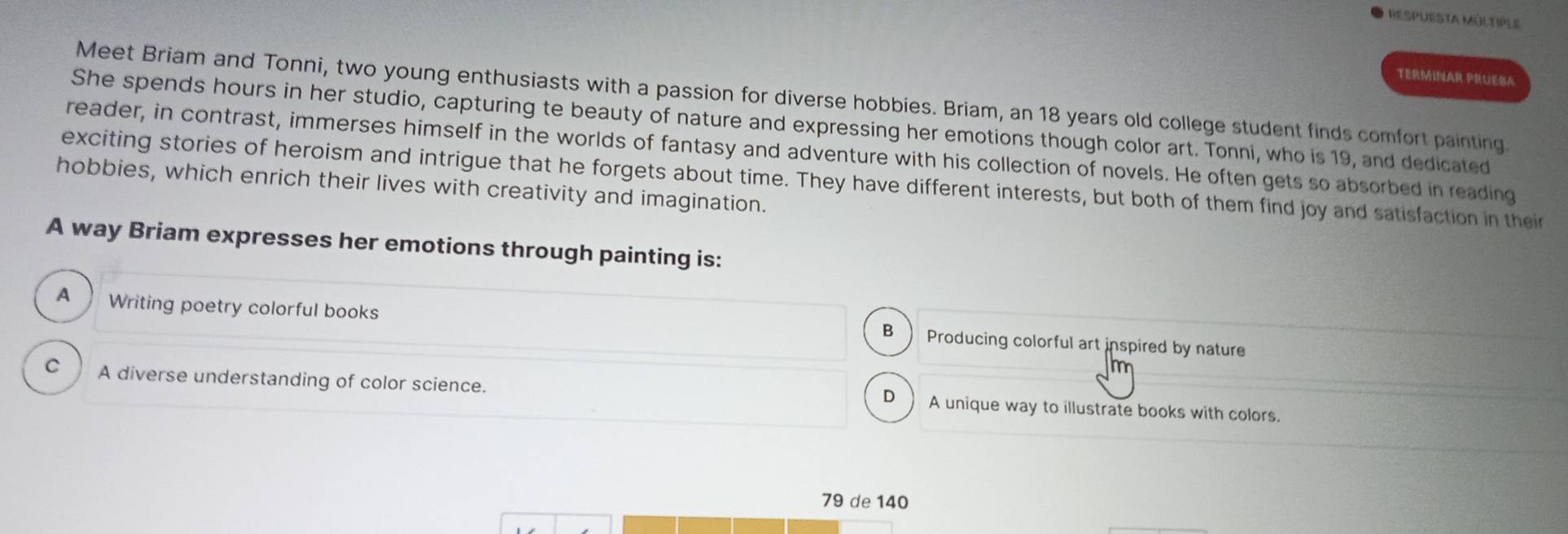Choose answer circle D
The height and width of the screenshot is (534, 1568).
pos(890,397)
